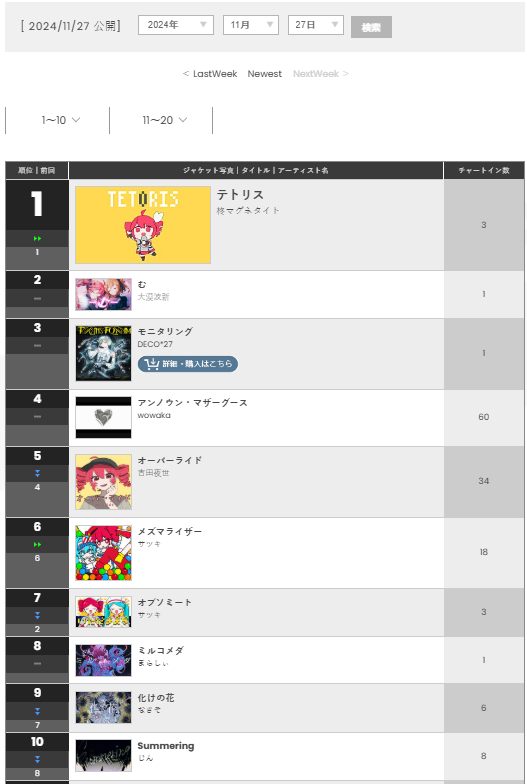The image size is (527, 784).
Task: Click the Summering song title
Action: click(x=166, y=746)
